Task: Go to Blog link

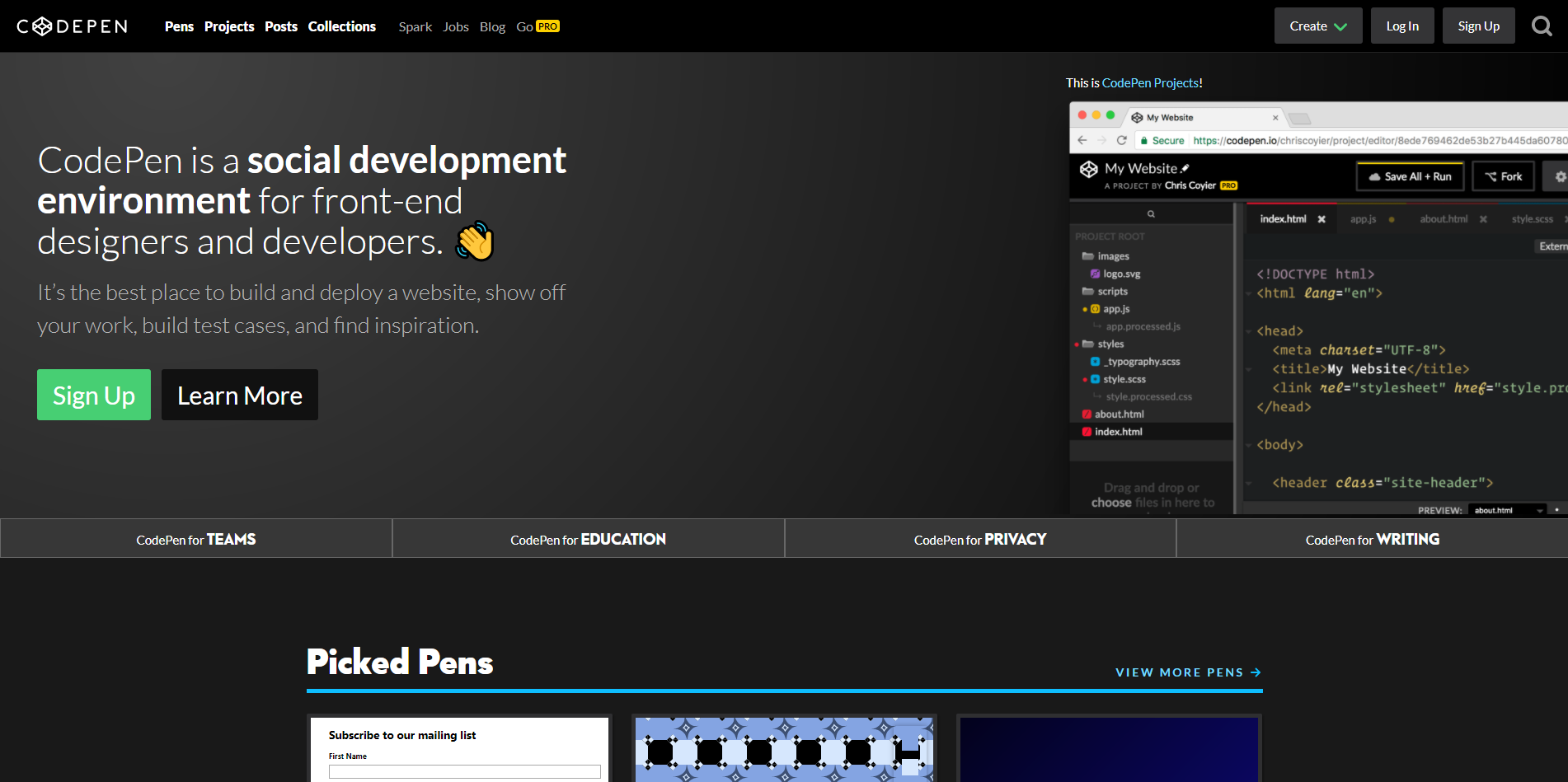Action: point(492,26)
